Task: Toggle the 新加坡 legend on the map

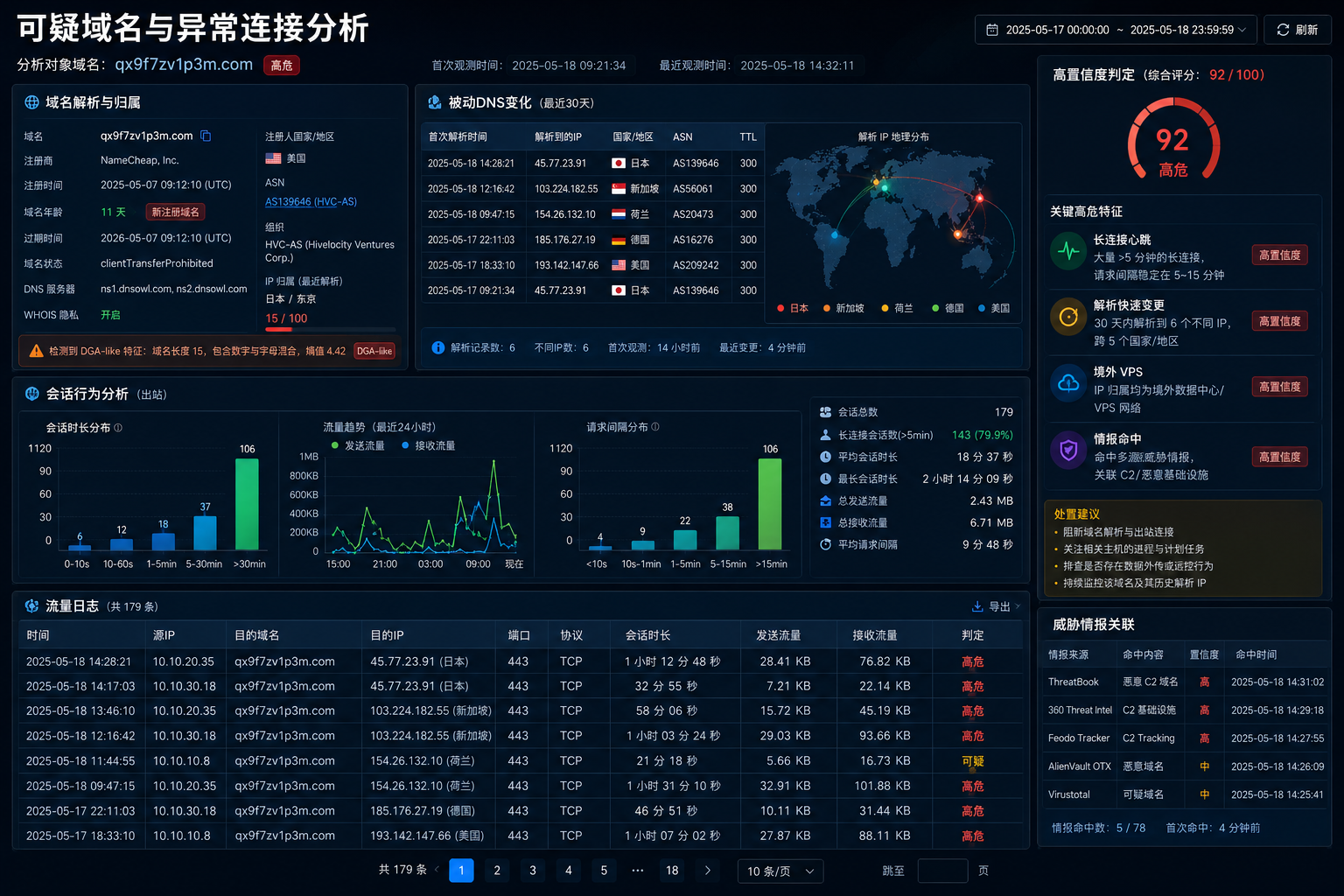Action: (x=843, y=308)
